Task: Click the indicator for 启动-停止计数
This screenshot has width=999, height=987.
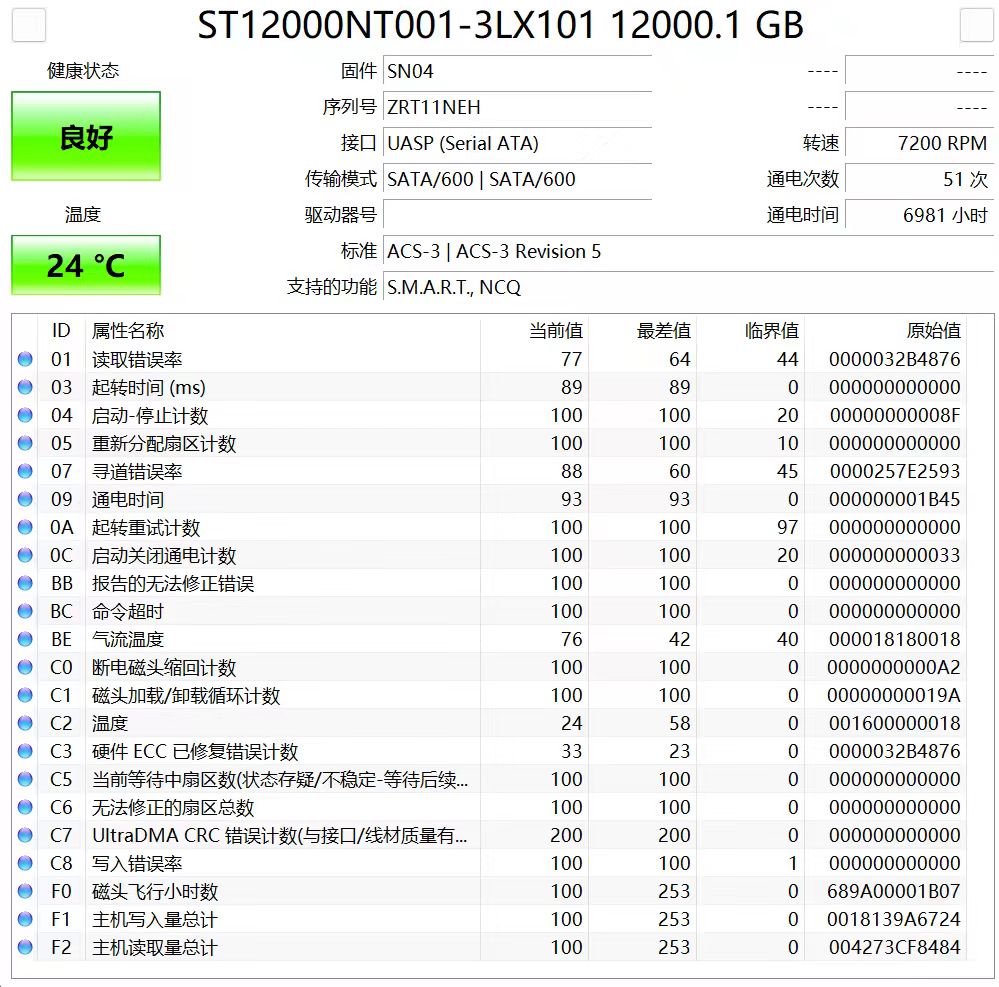Action: [25, 415]
